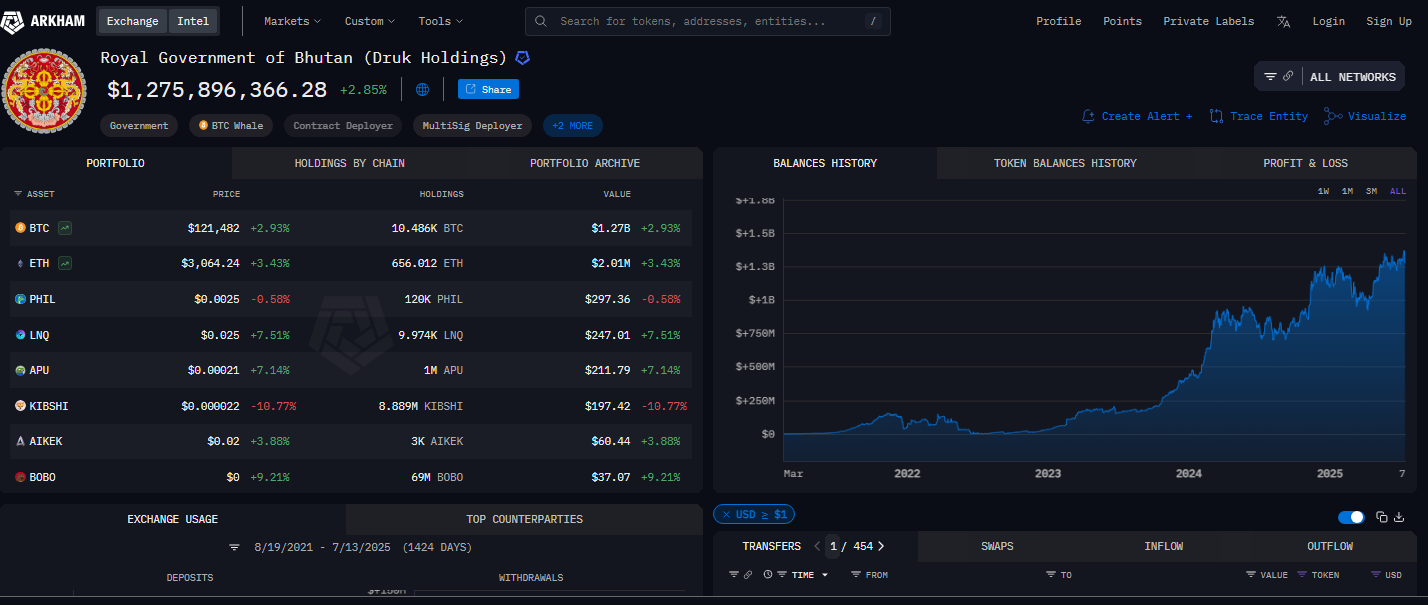This screenshot has width=1428, height=605.
Task: Go to previous transfers page
Action: (x=817, y=546)
